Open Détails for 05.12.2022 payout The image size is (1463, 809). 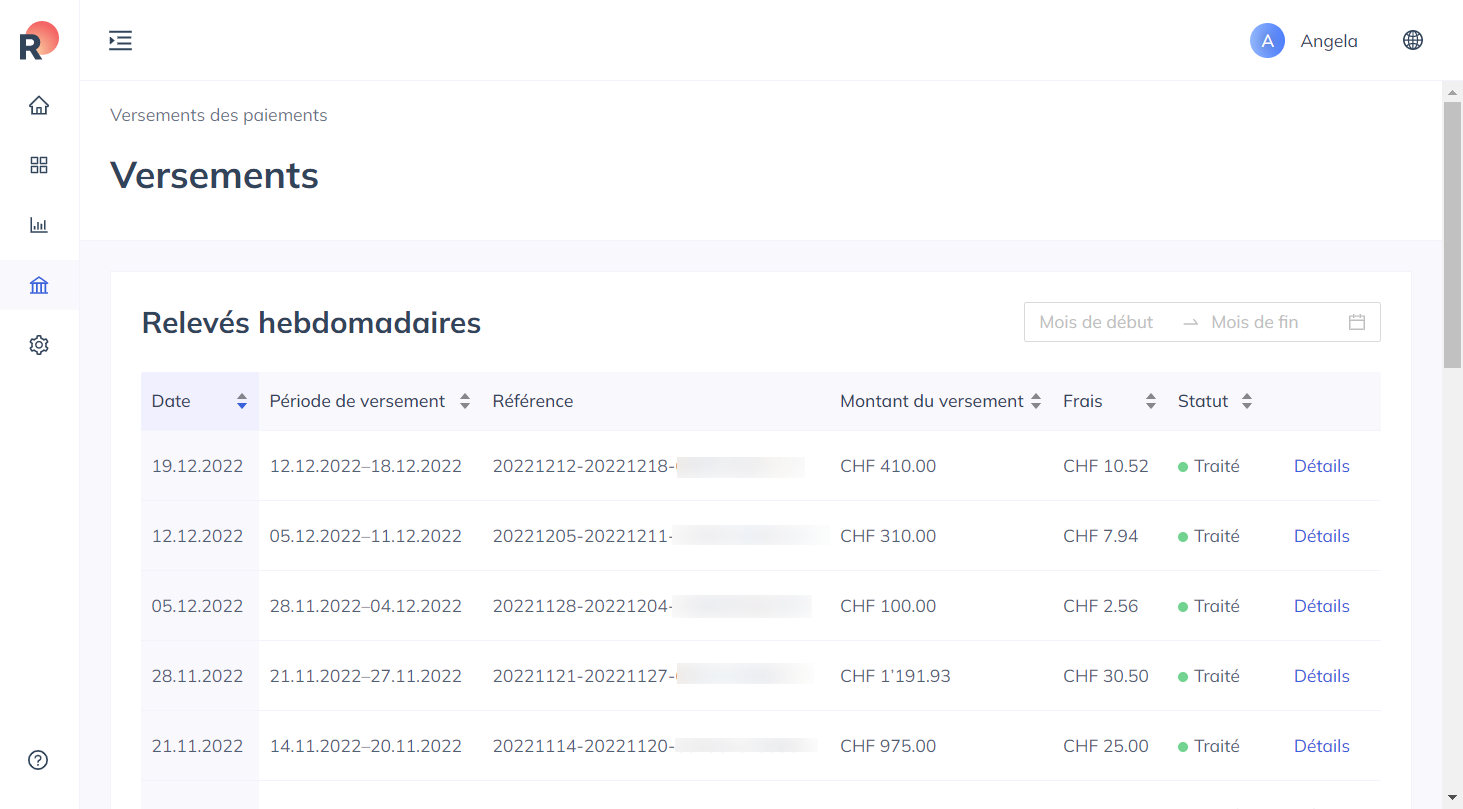1322,606
